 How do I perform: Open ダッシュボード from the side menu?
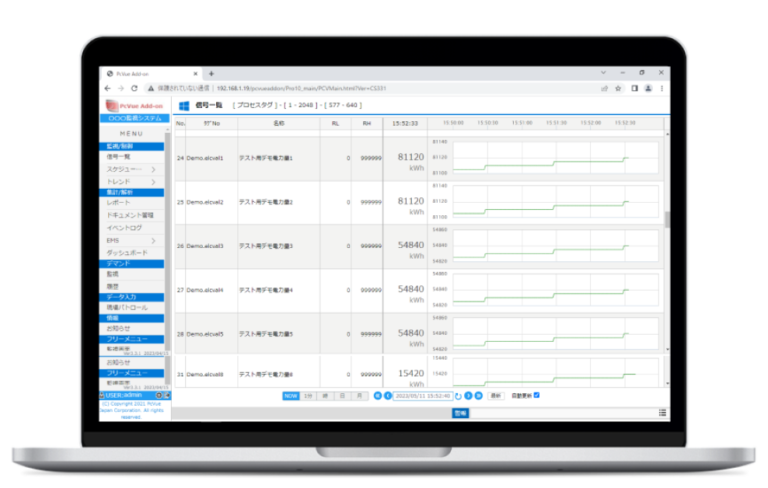click(x=126, y=252)
